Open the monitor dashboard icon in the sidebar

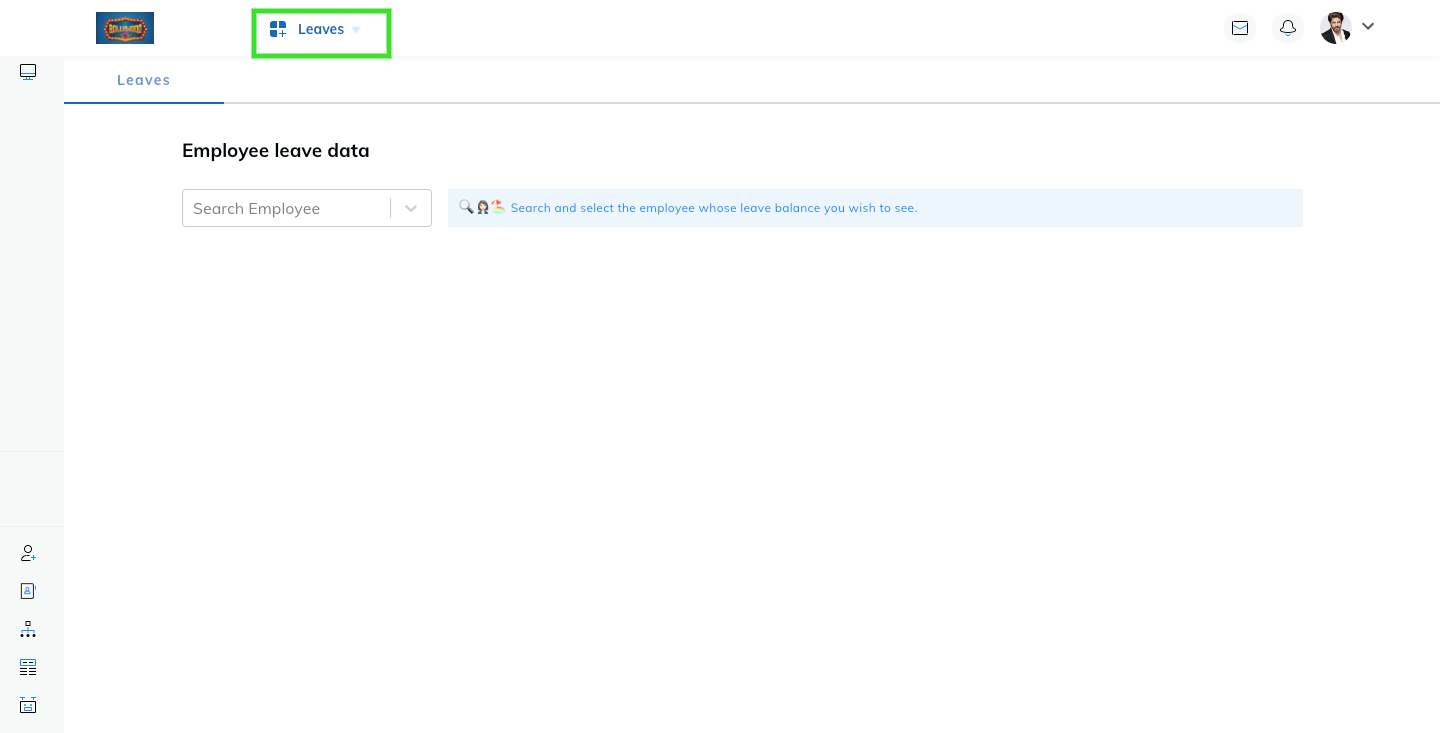pyautogui.click(x=28, y=72)
